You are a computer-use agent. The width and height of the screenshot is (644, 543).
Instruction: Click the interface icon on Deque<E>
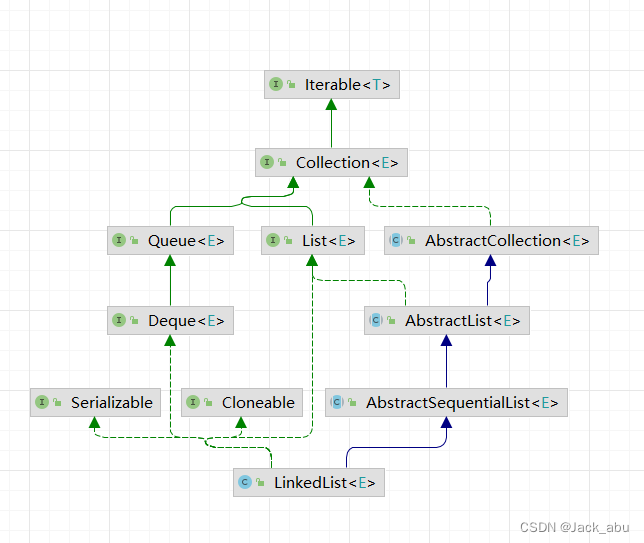click(119, 320)
